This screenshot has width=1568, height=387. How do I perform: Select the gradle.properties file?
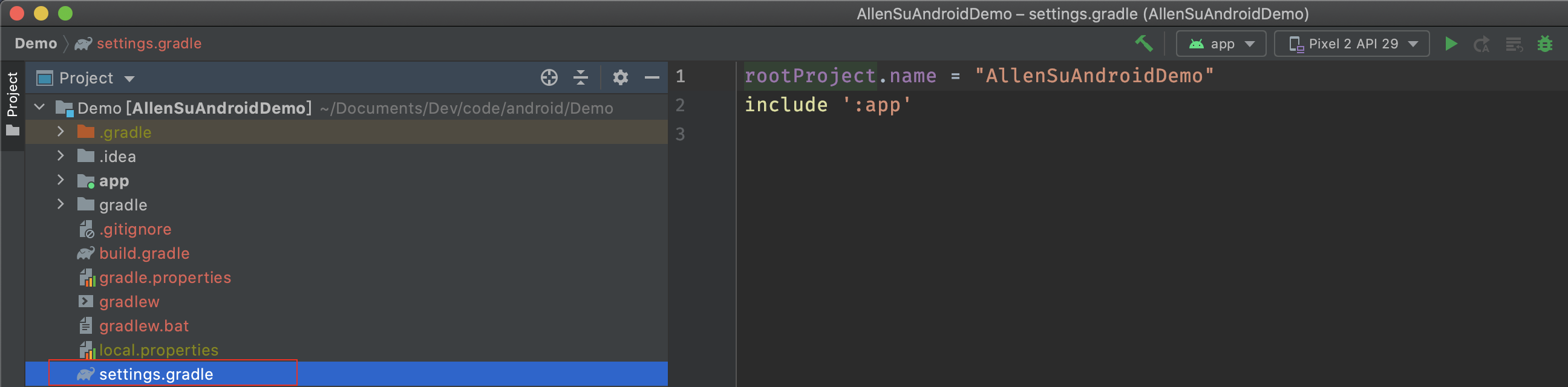click(x=347, y=278)
